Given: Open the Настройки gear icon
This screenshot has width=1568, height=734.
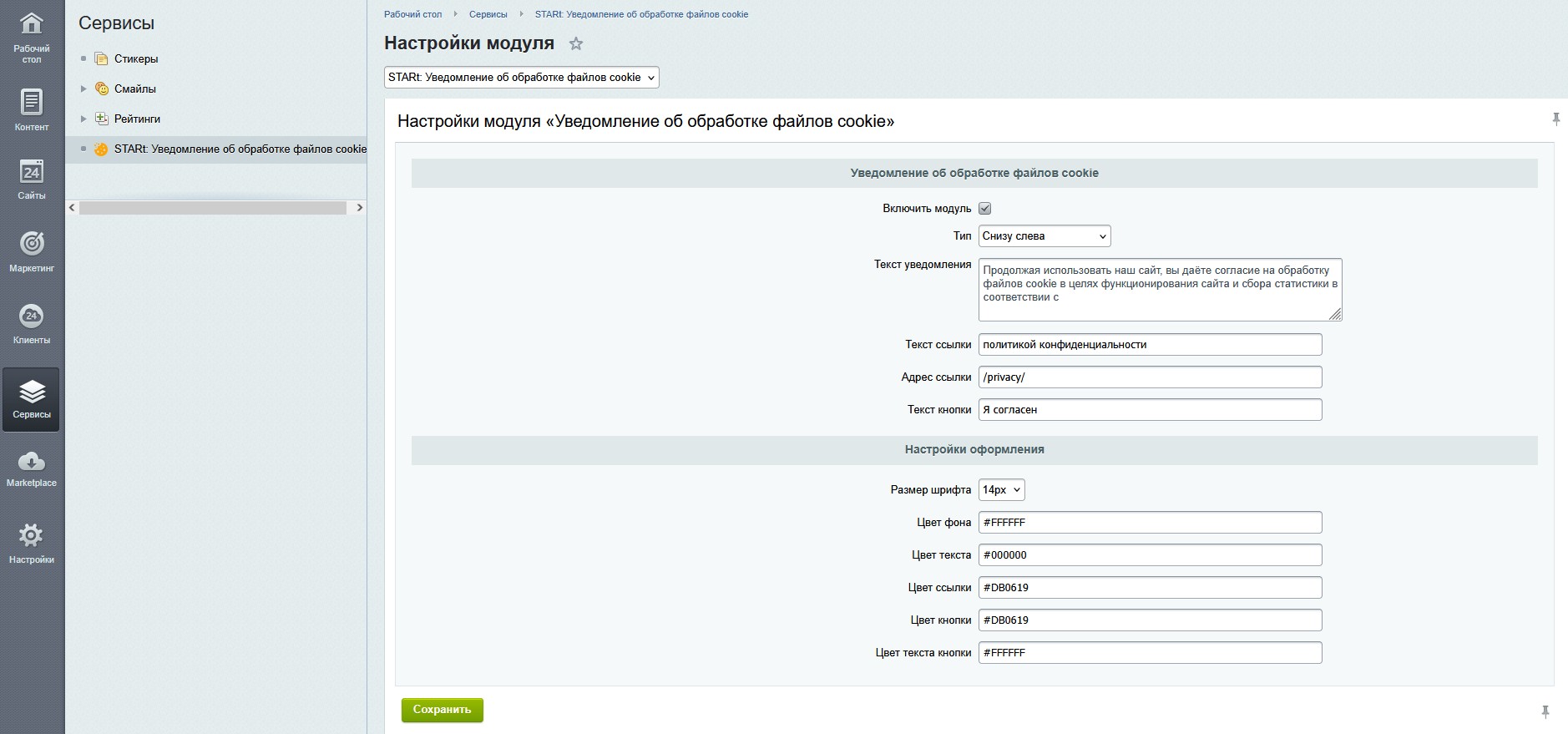Looking at the screenshot, I should coord(32,535).
